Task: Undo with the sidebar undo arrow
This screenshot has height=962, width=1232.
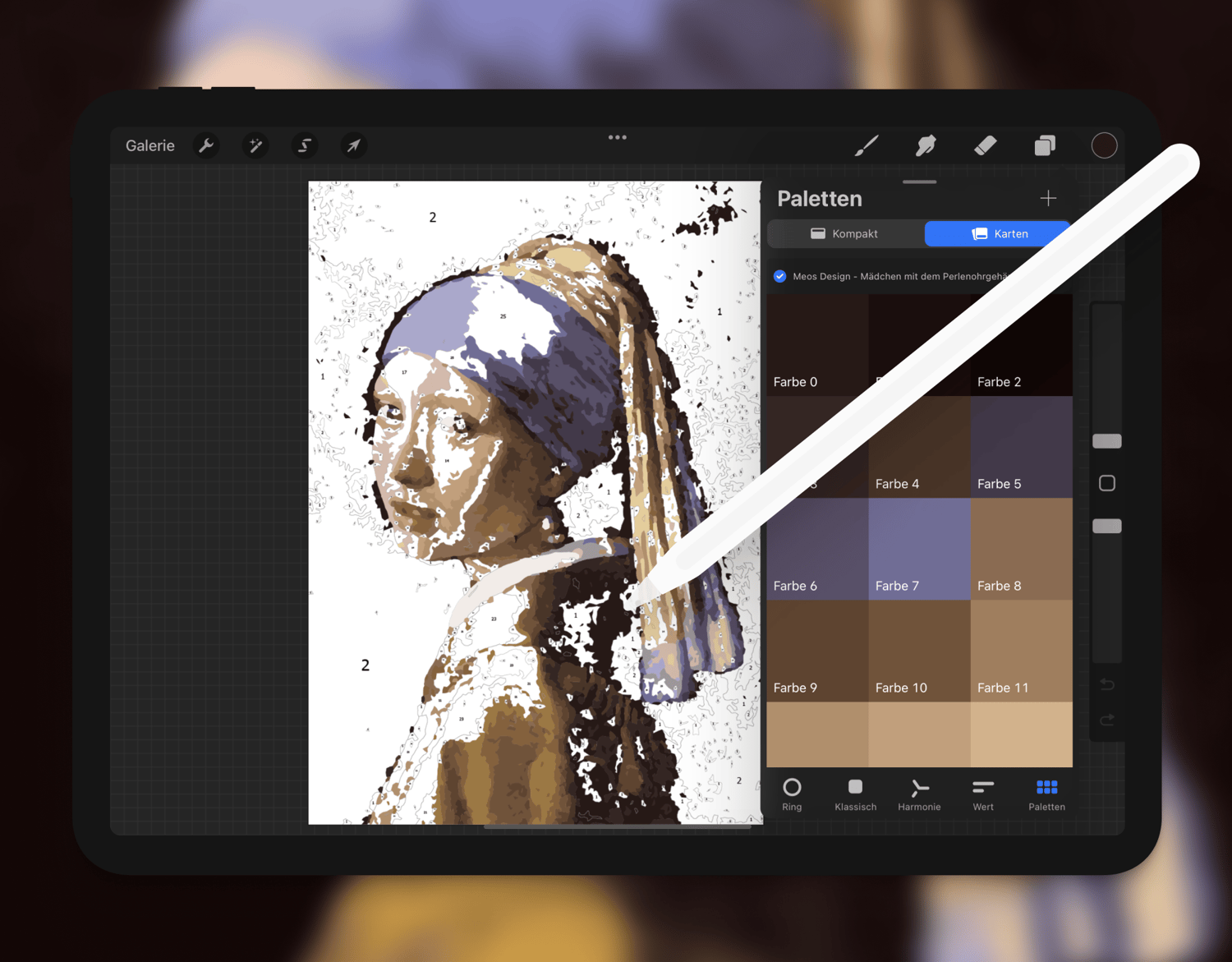Action: pos(1107,684)
